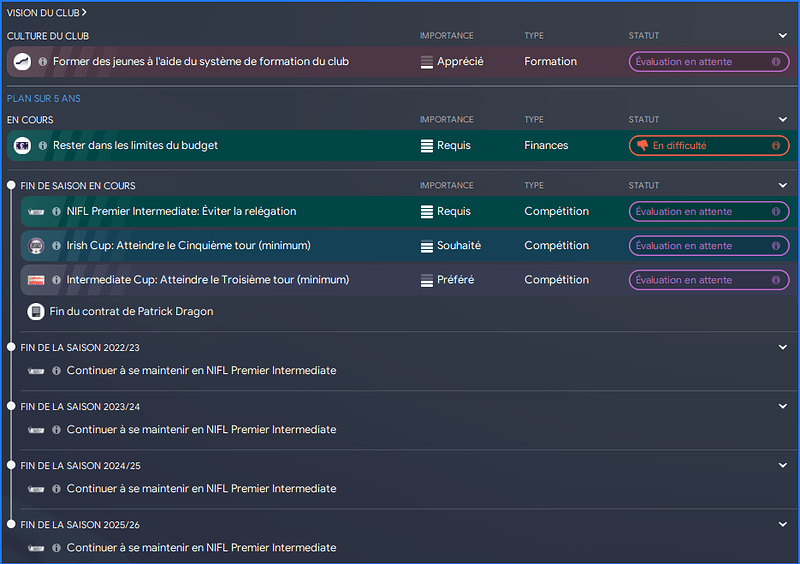
Task: Select NIFL Premier Intermediate relegation objective text
Action: click(181, 211)
